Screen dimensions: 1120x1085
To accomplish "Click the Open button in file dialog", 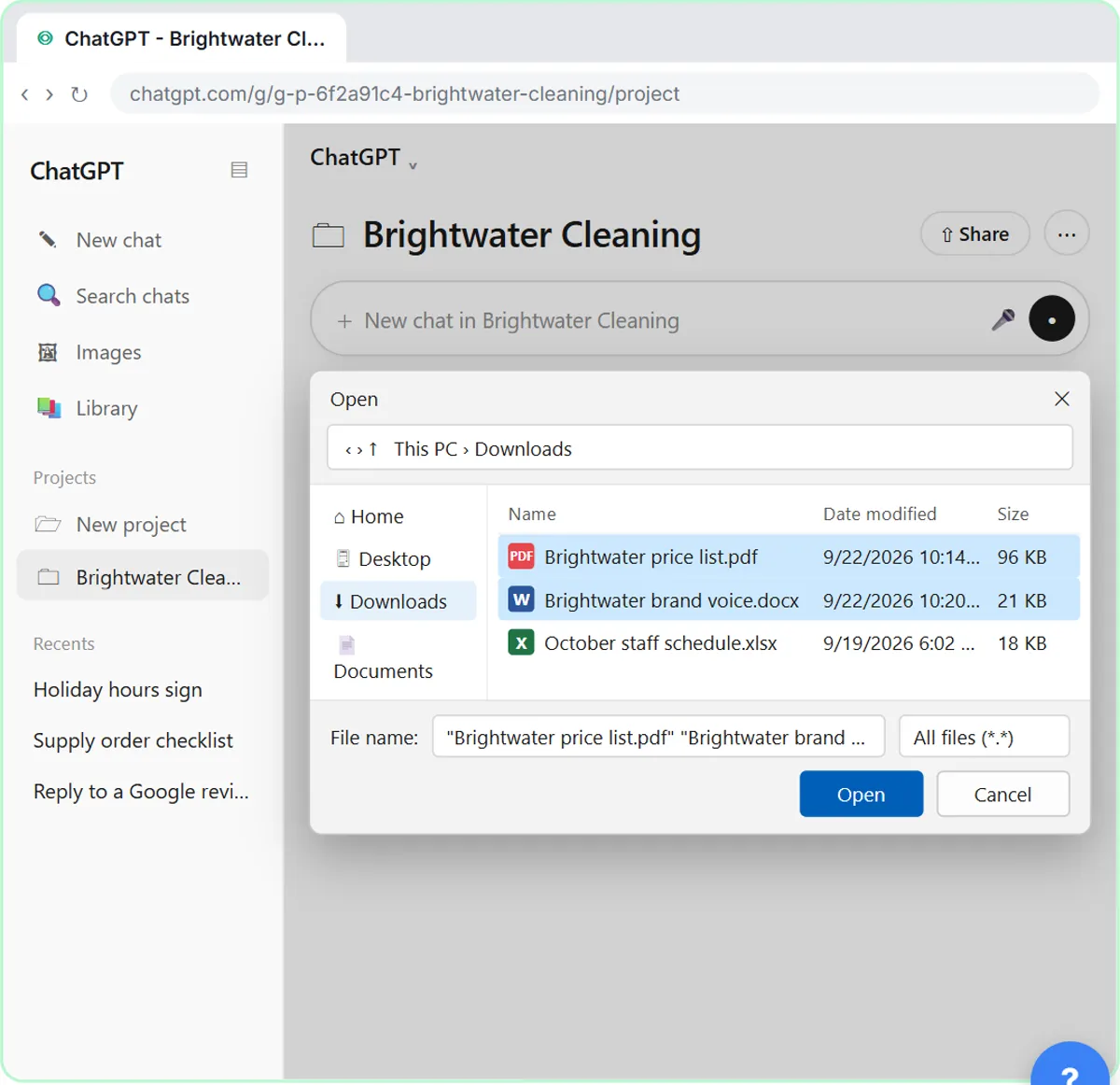I will (861, 794).
